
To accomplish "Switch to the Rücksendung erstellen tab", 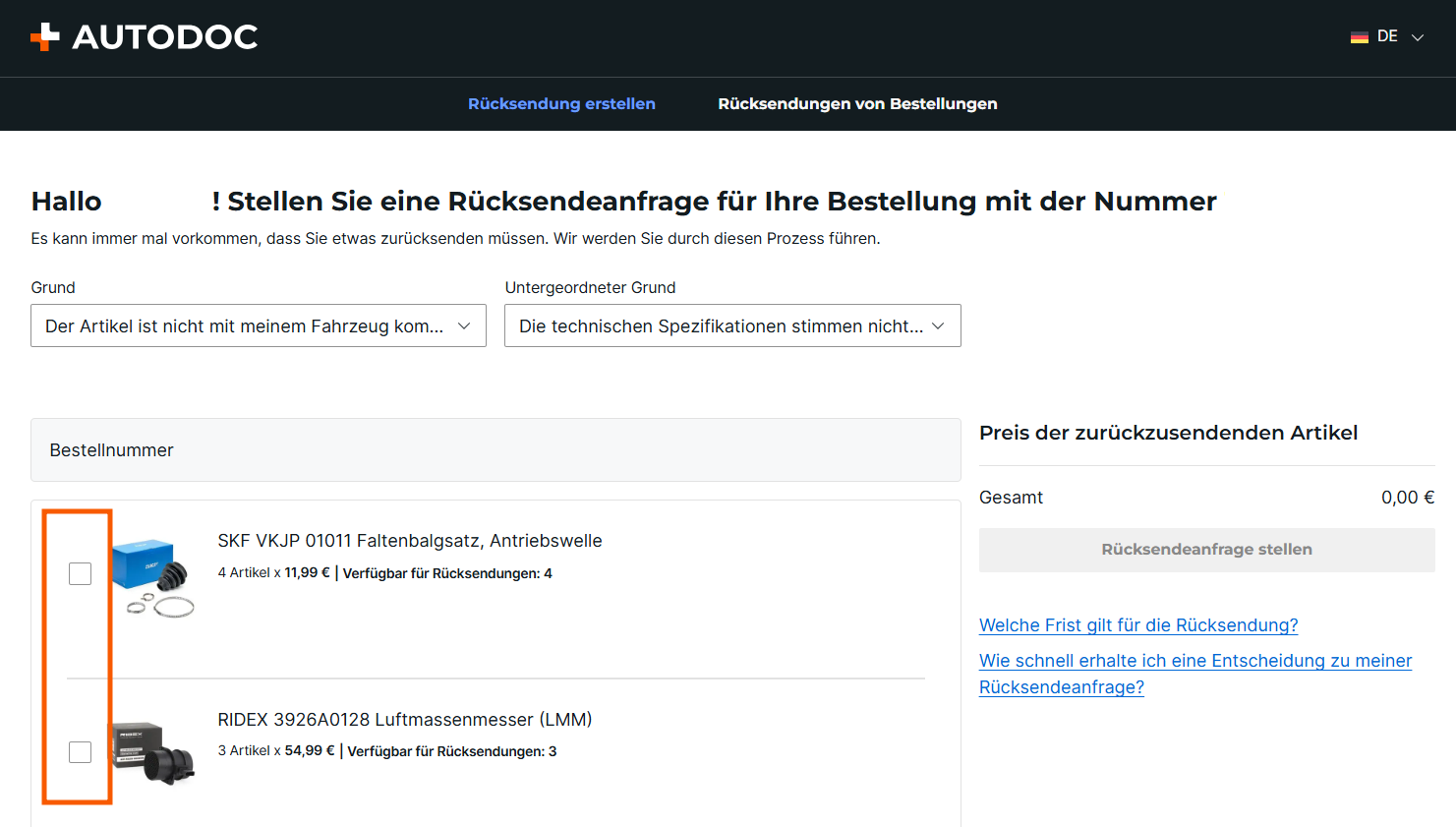I will pos(561,104).
